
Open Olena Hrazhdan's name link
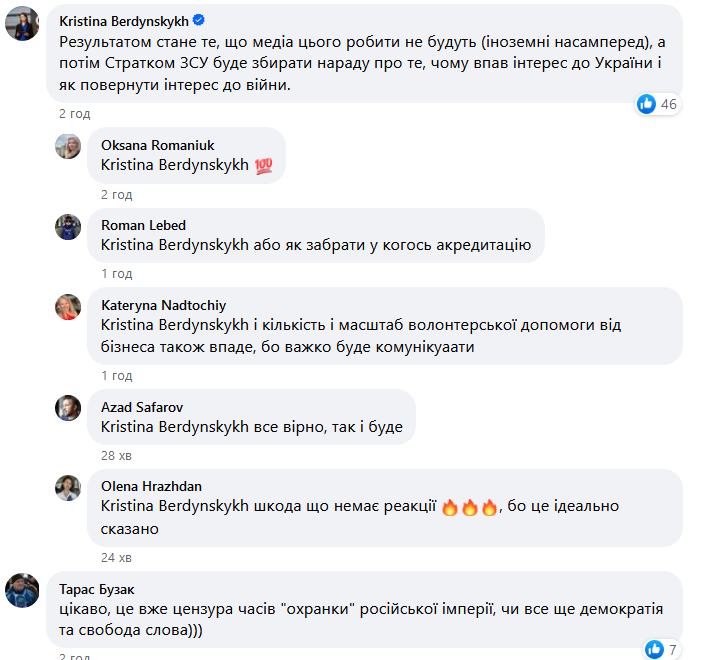pos(151,486)
